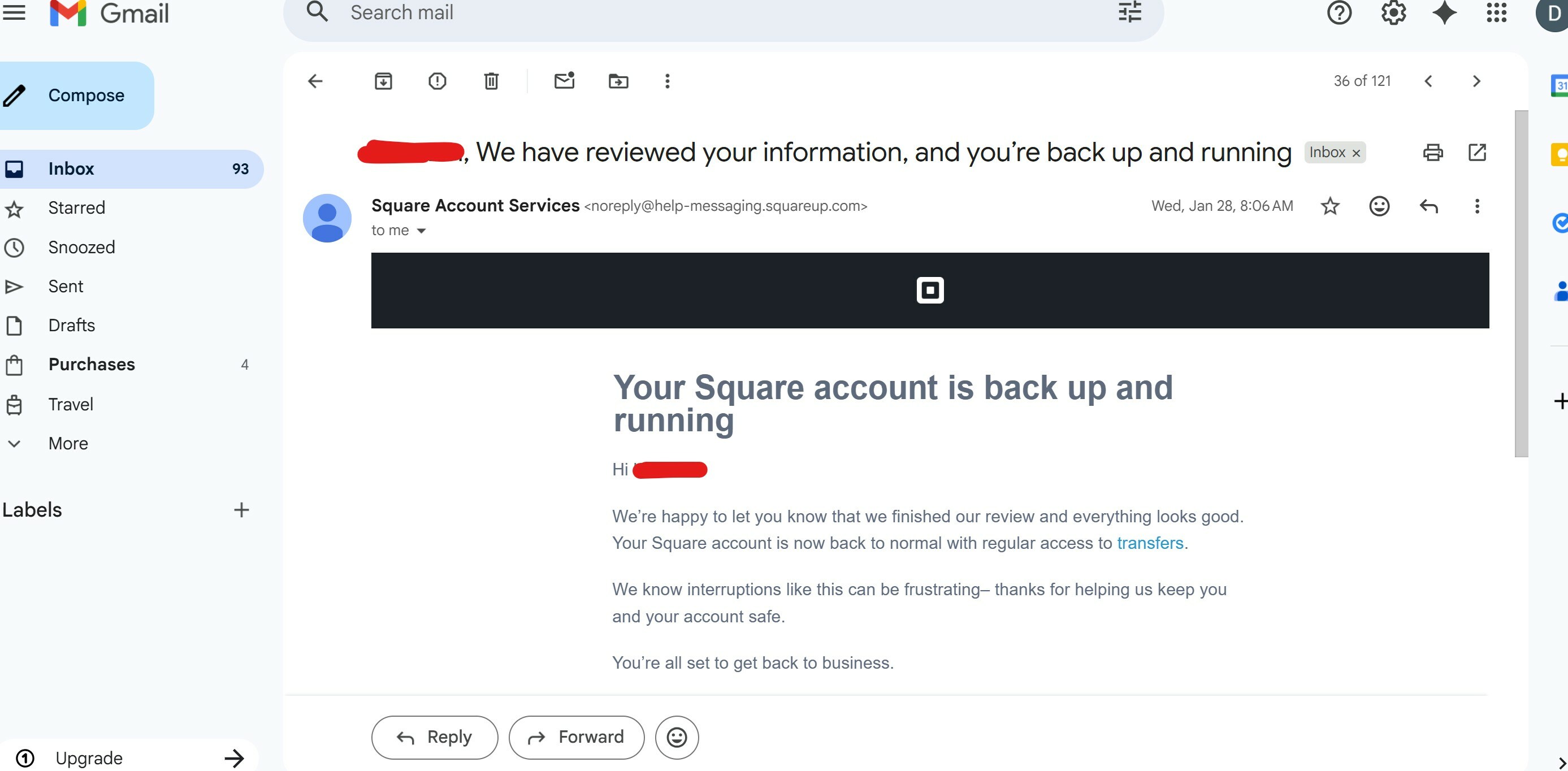Click the Forward button below the email

[x=577, y=737]
